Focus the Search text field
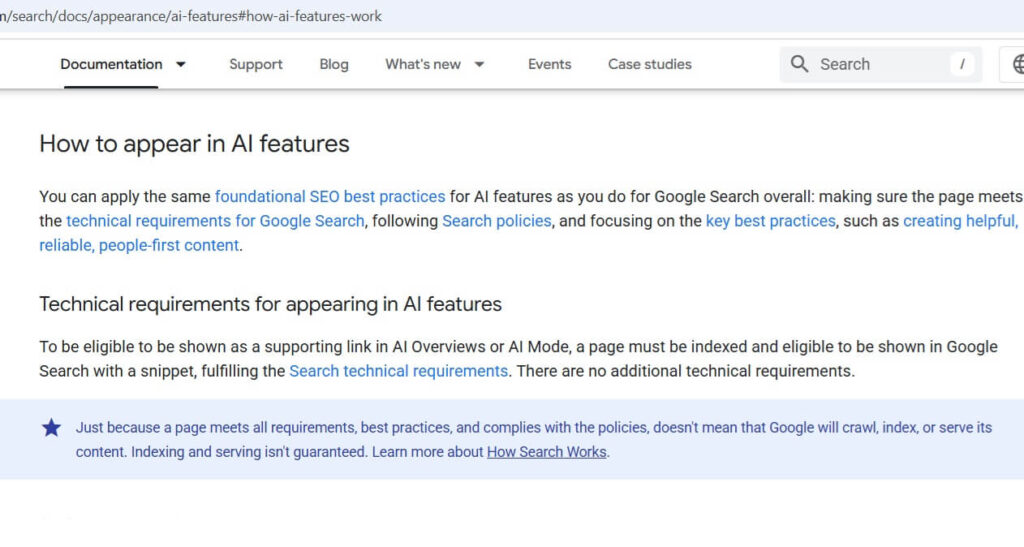 coord(880,64)
